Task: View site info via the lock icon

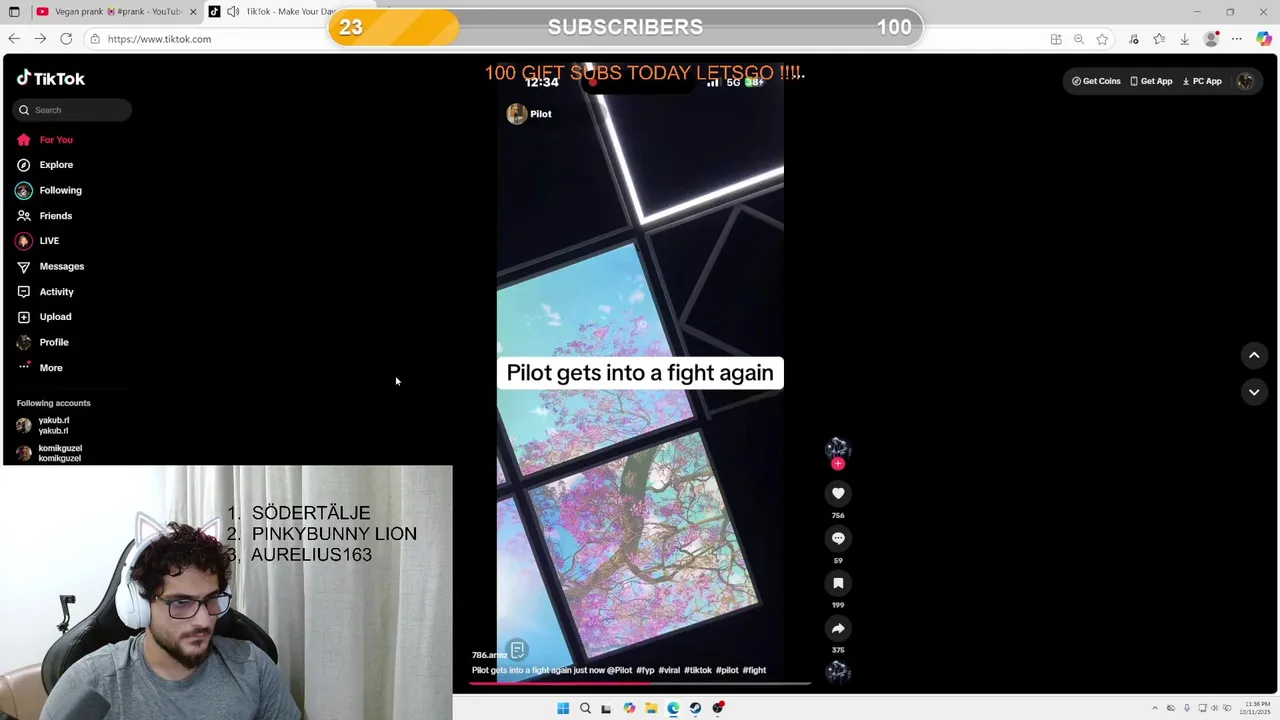Action: 95,39
